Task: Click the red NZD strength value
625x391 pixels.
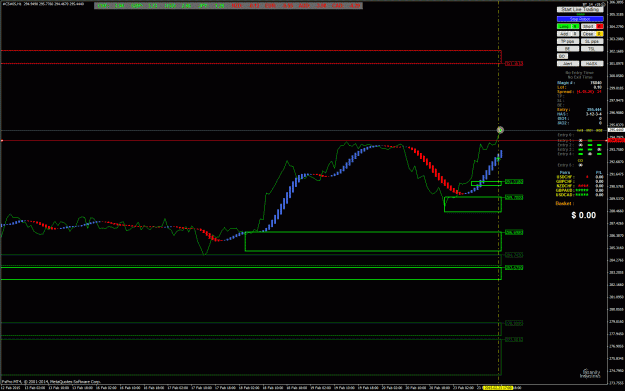Action: (x=254, y=6)
